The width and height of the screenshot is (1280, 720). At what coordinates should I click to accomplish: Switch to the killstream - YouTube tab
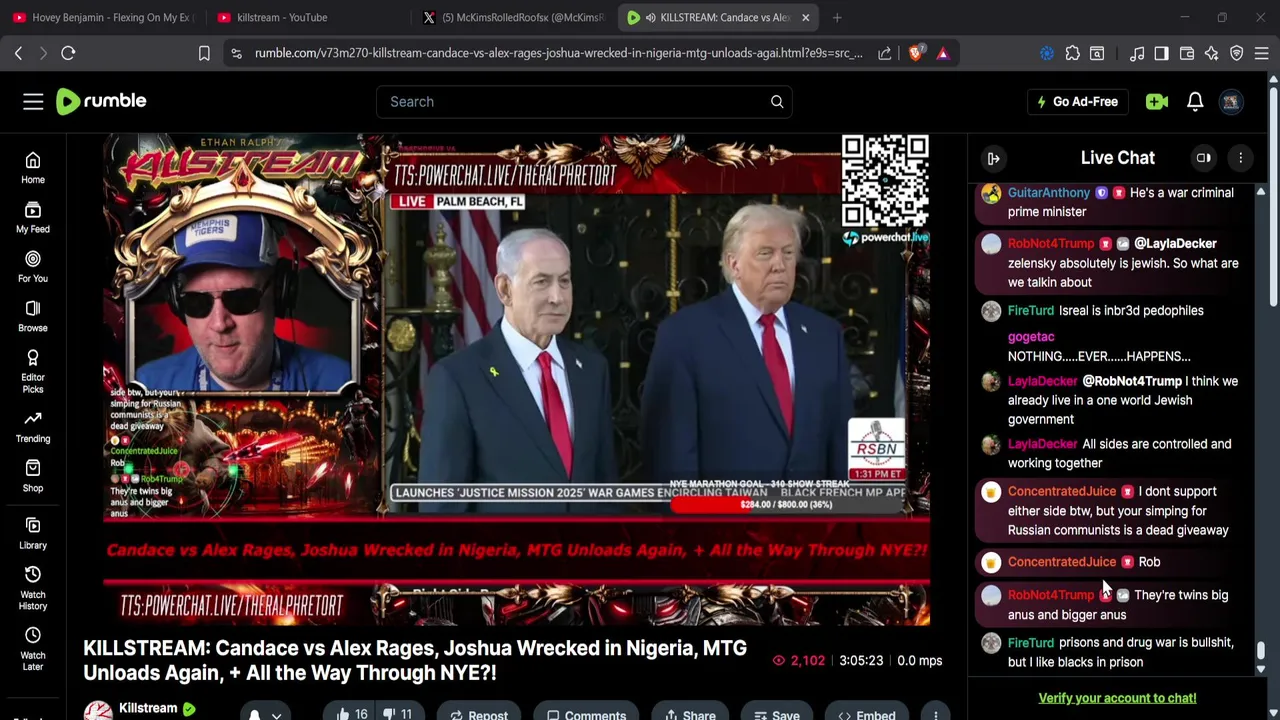coord(307,17)
